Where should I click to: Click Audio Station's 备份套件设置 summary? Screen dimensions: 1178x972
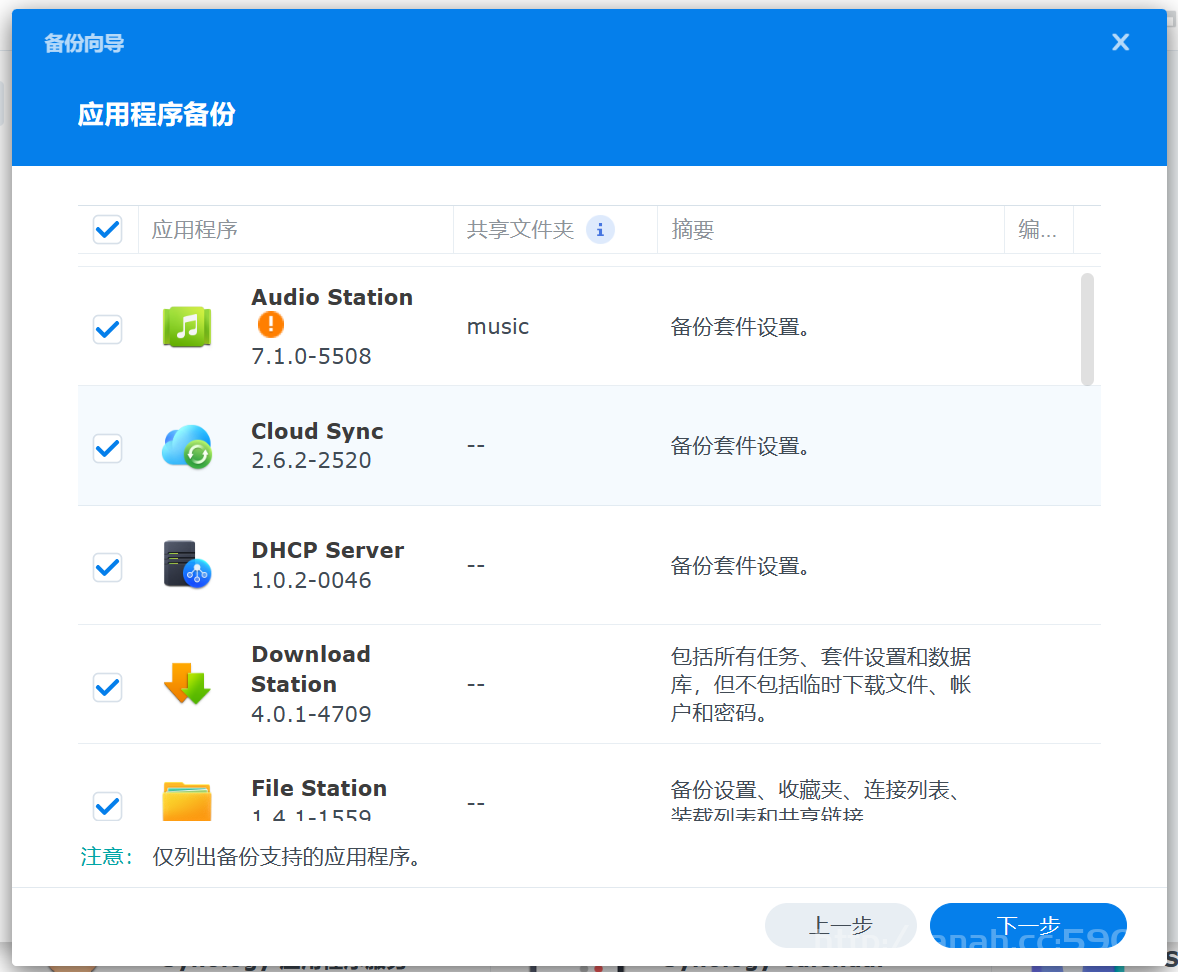(740, 328)
